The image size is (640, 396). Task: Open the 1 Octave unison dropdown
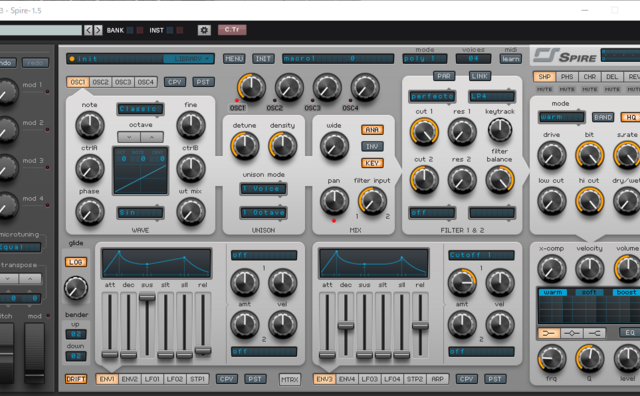tap(263, 212)
